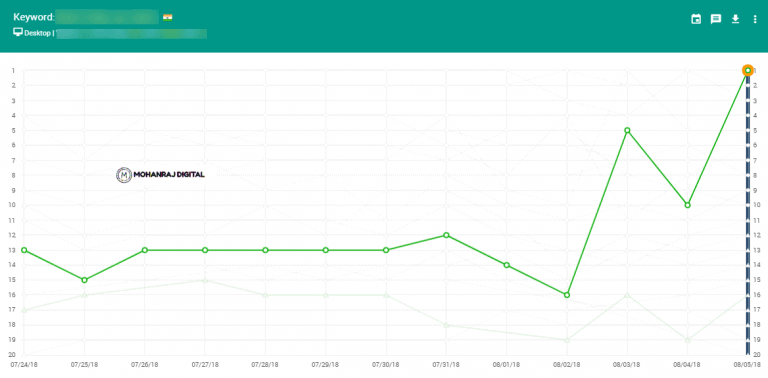Image resolution: width=768 pixels, height=378 pixels.
Task: Select the rank 13 data point on 07/27/18
Action: [205, 250]
